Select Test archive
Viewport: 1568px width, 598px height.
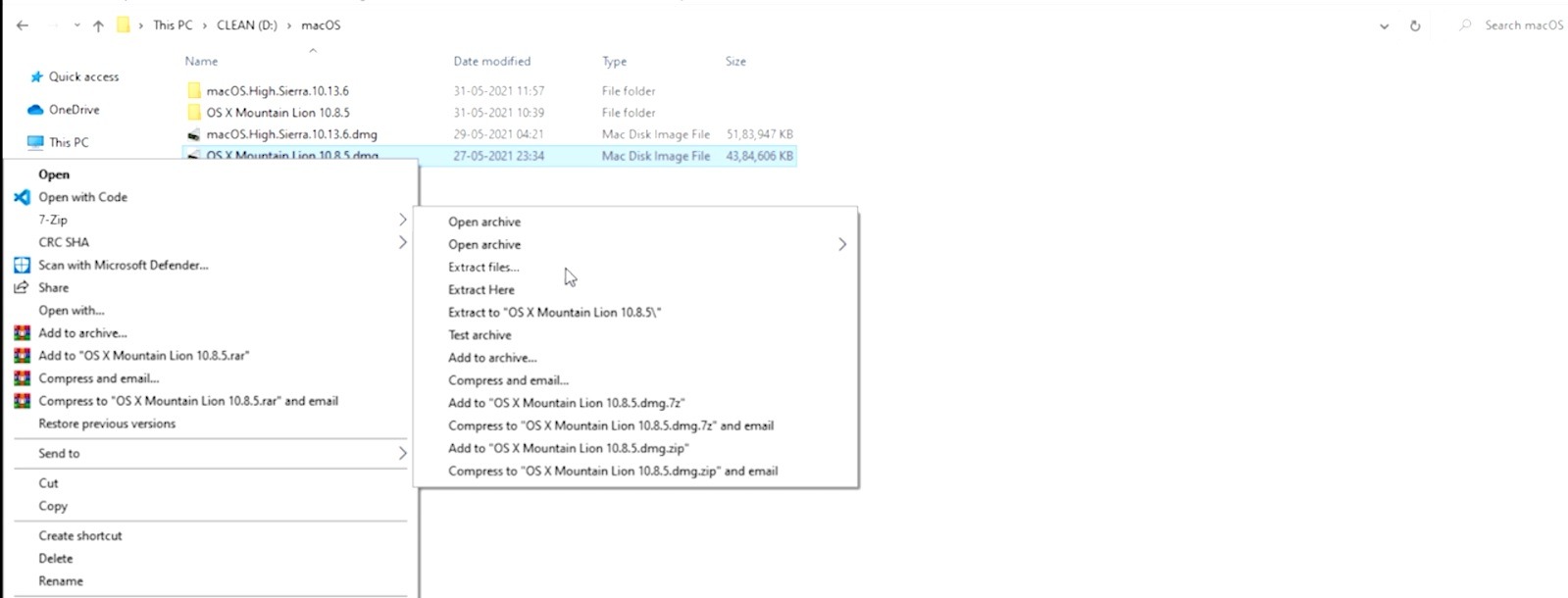click(480, 334)
